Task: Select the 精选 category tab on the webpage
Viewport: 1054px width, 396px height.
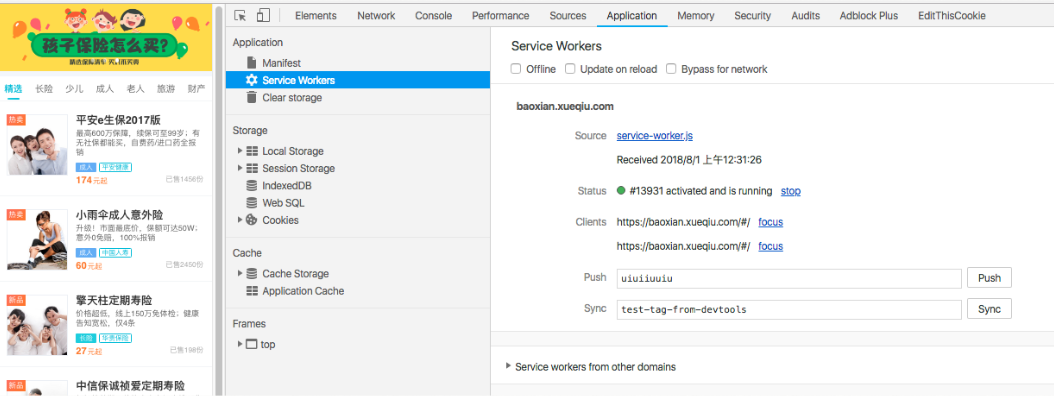Action: [13, 88]
